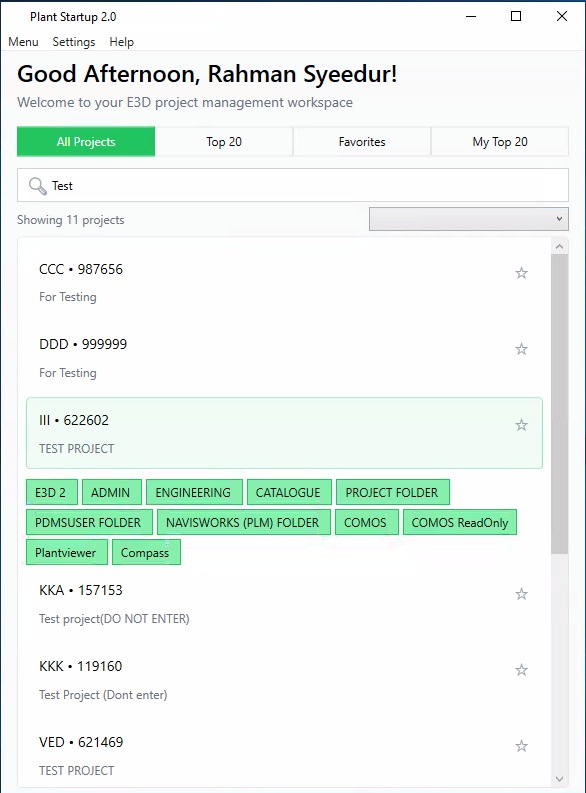
Task: Click the vertical scrollbar thumb
Action: click(559, 404)
